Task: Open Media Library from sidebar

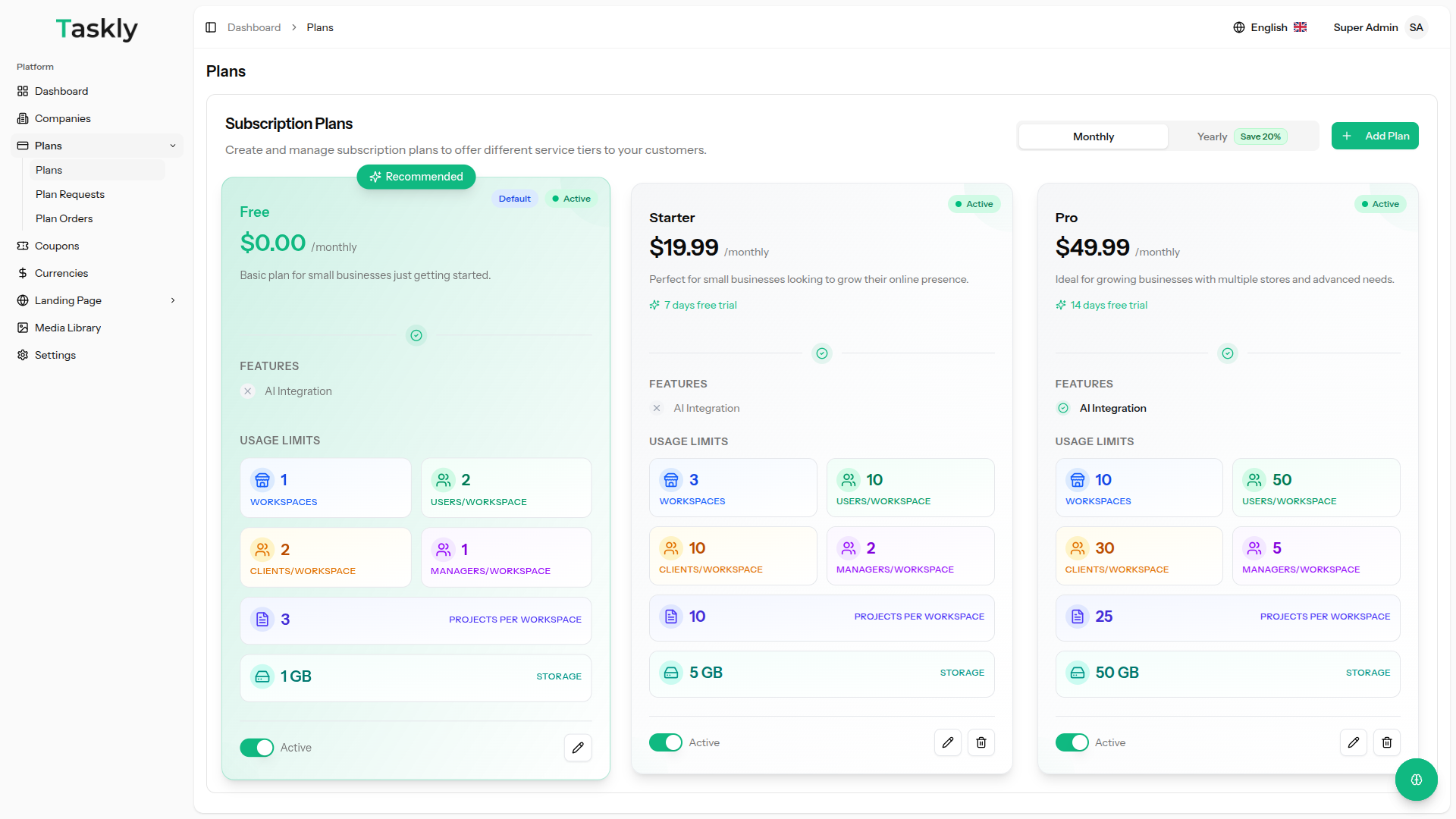Action: point(67,328)
